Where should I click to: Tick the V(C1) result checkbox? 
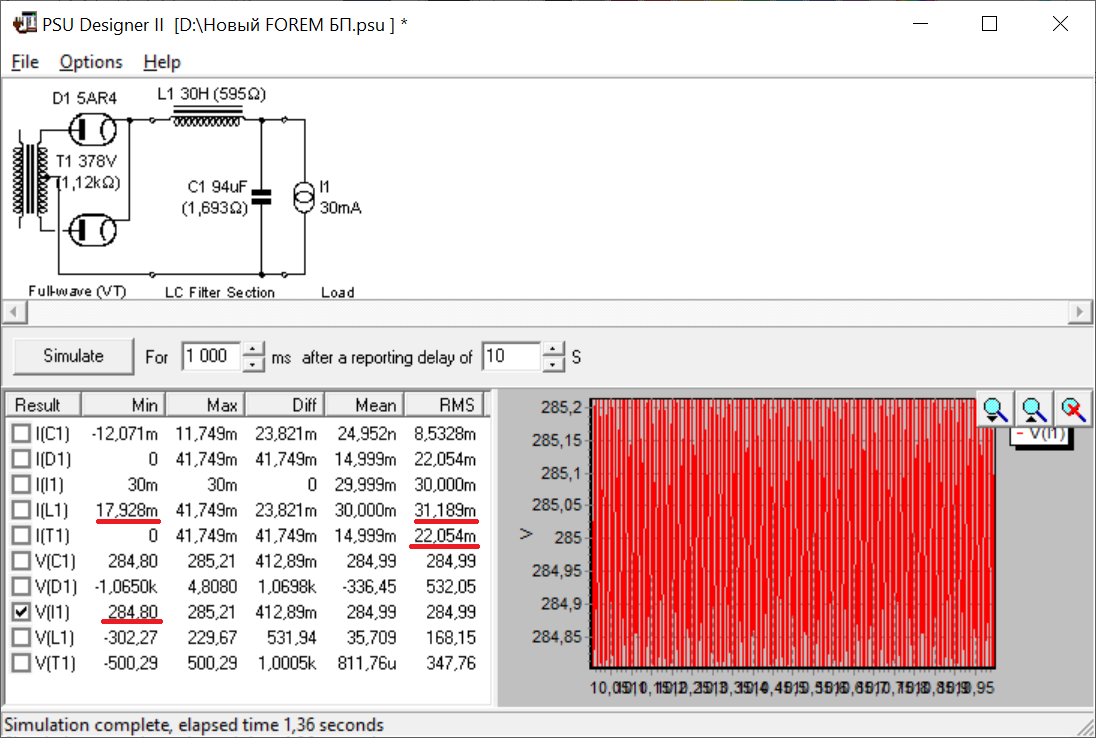(20, 561)
